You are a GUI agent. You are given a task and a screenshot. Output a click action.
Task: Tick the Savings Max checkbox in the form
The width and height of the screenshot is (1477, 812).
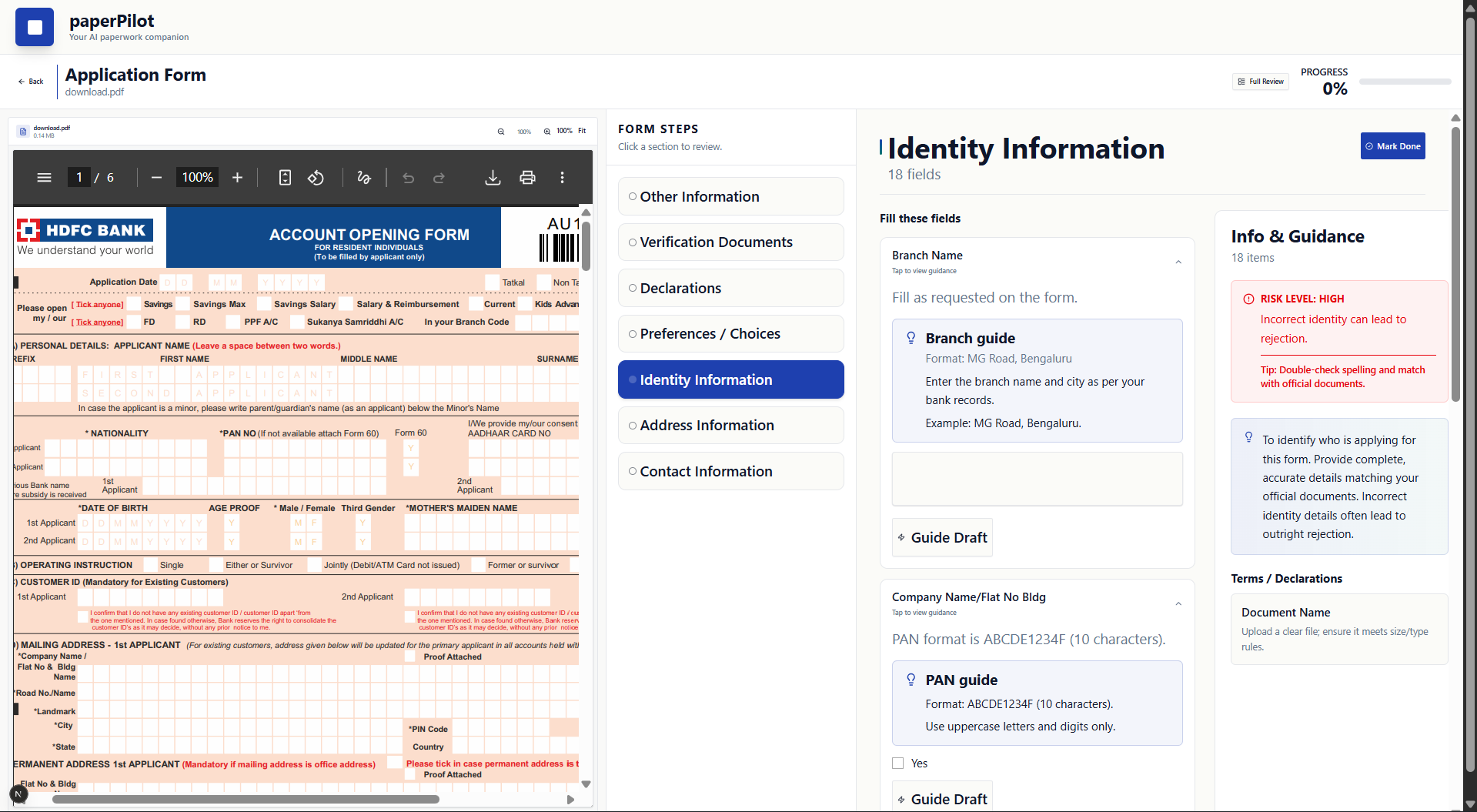(x=183, y=304)
